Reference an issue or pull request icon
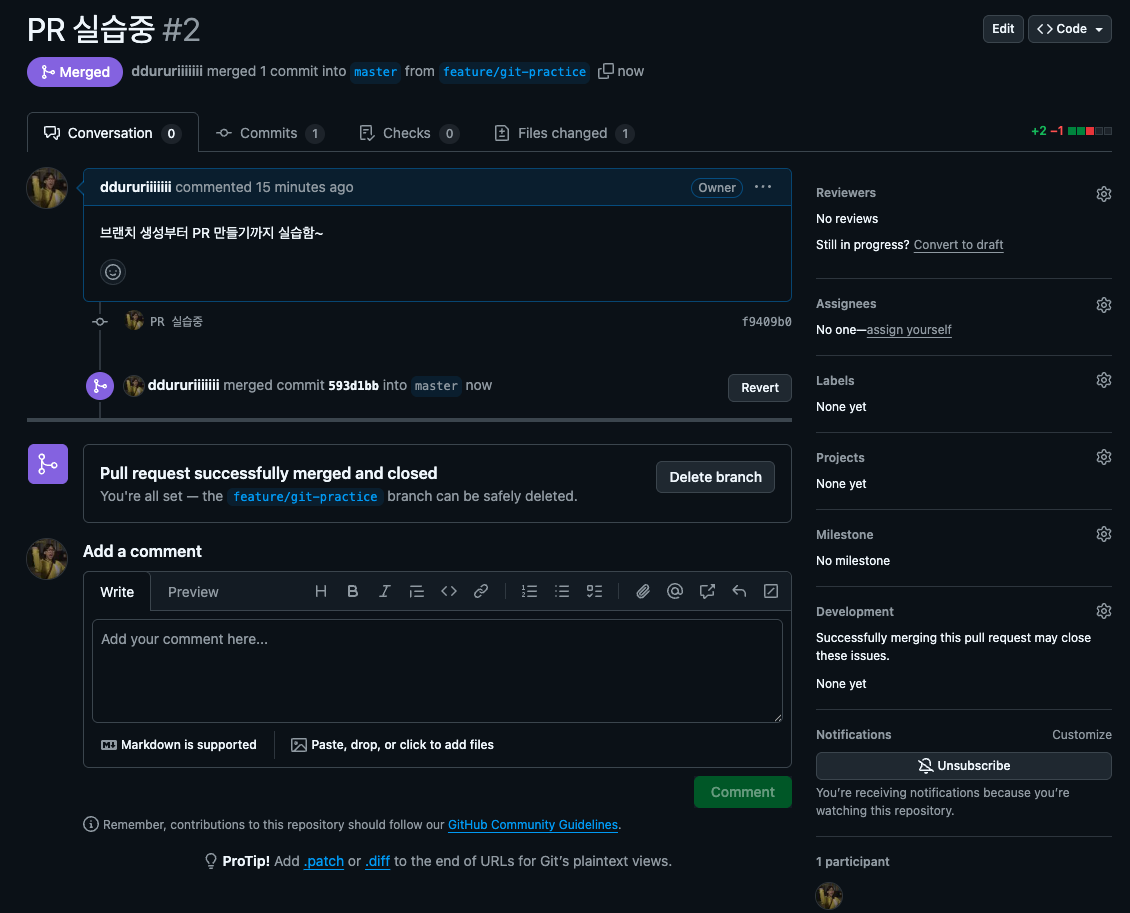1130x913 pixels. pos(707,592)
